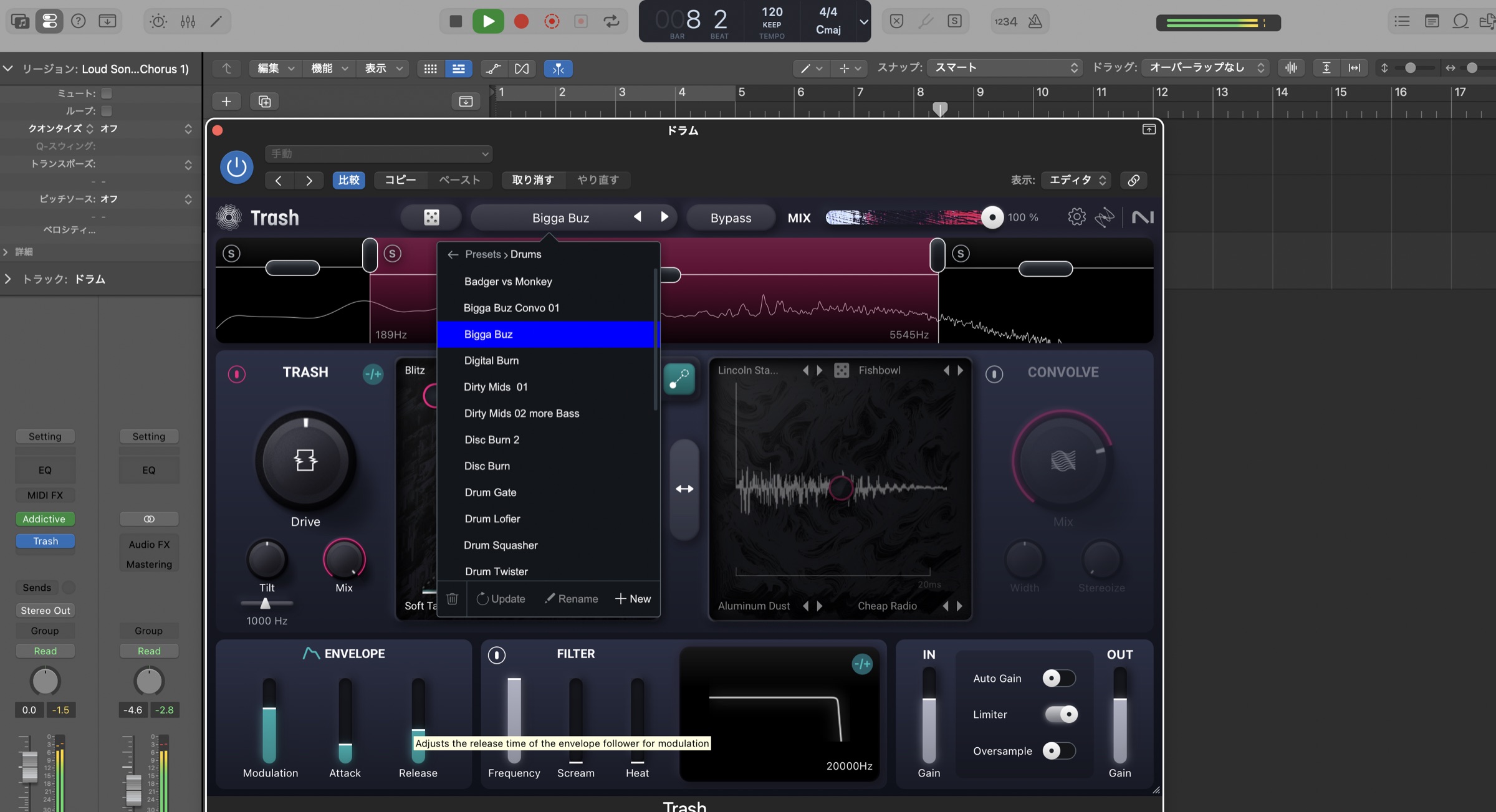
Task: Click the Trash randomize dice icon
Action: point(431,217)
